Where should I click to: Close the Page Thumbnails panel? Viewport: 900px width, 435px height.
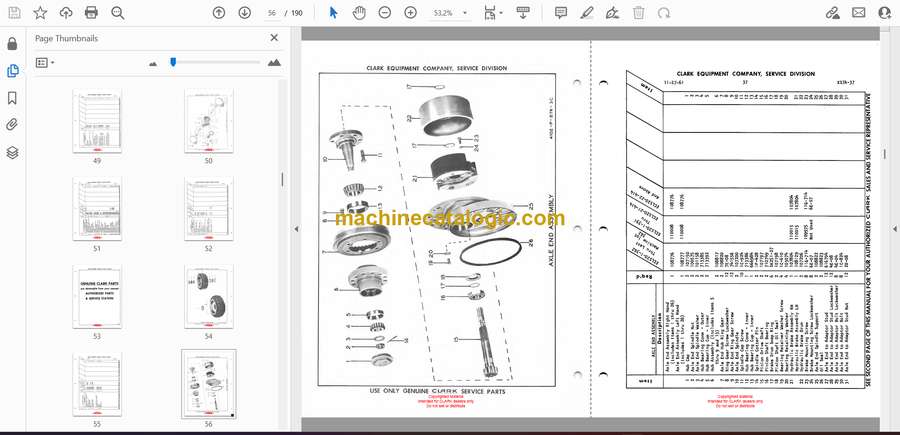pos(274,38)
